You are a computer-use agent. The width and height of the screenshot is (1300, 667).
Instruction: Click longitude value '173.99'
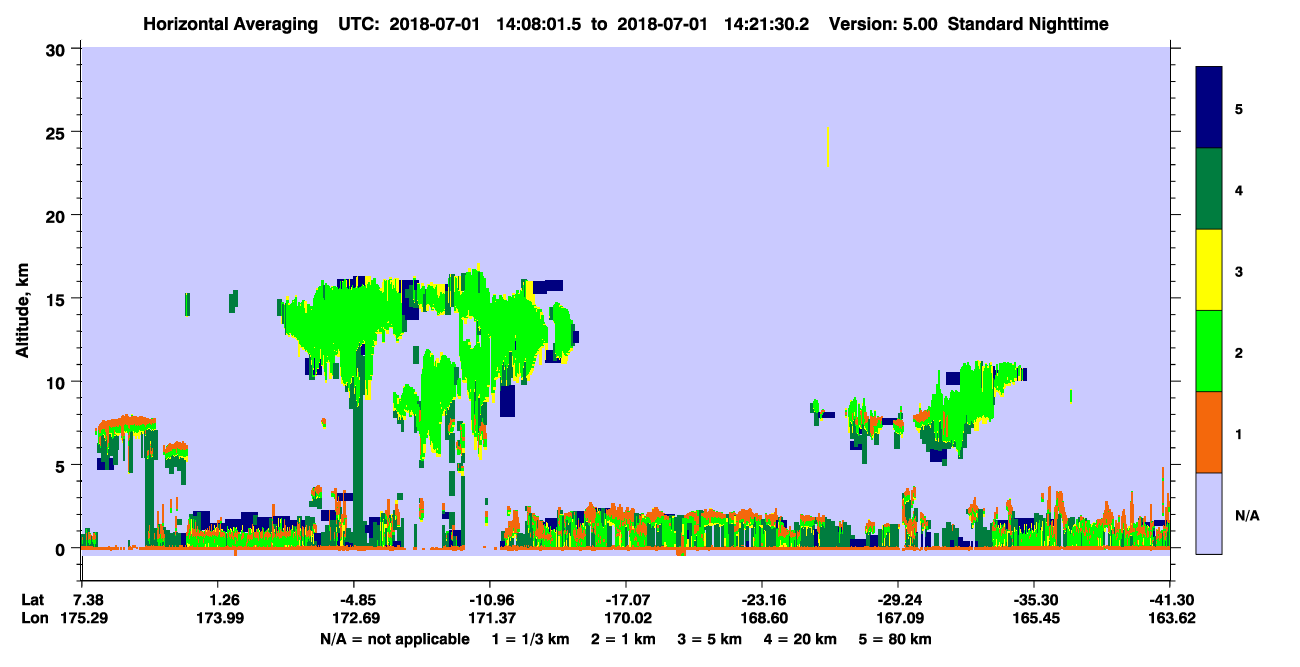[220, 618]
